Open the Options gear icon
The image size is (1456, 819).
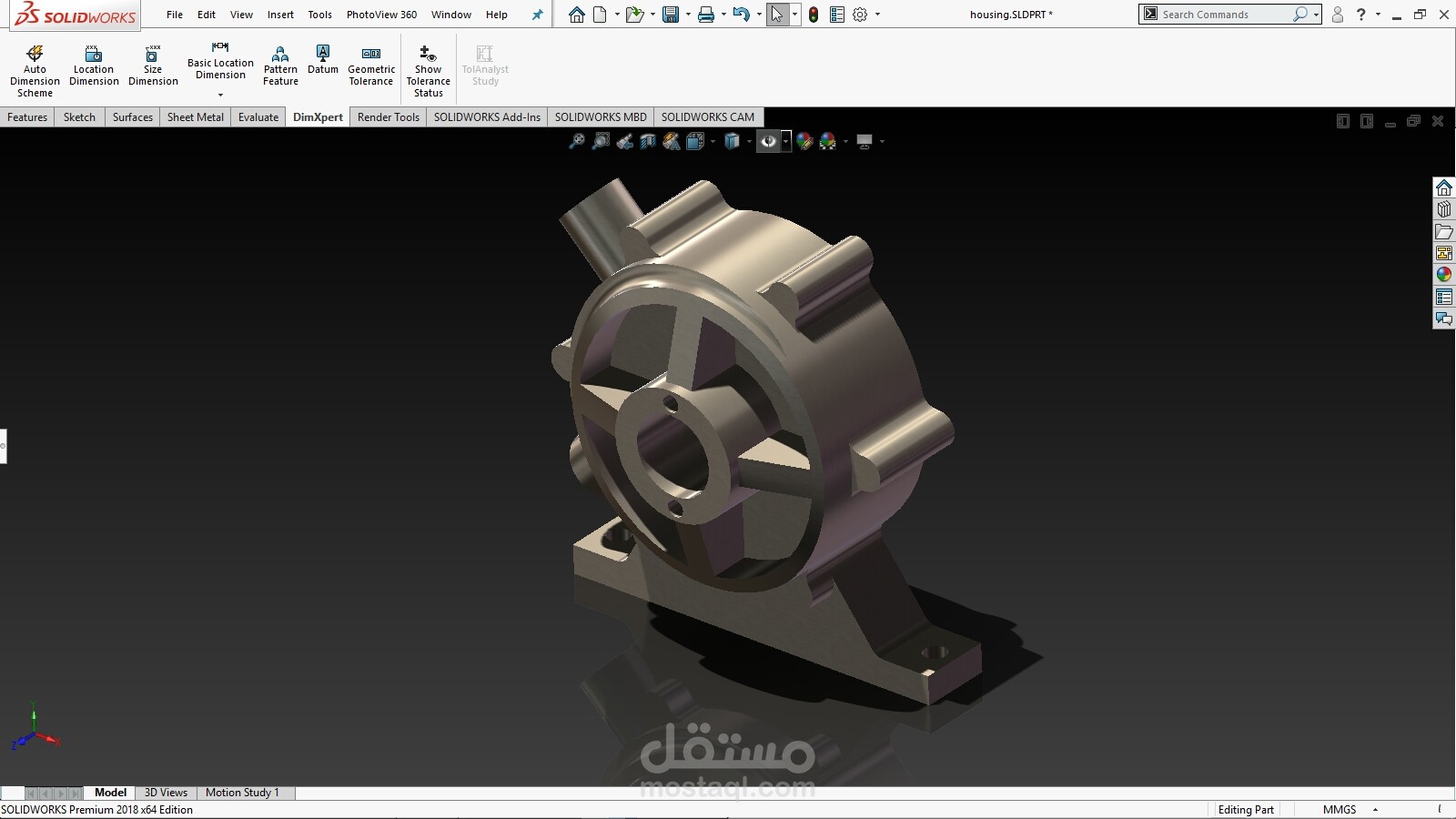860,15
